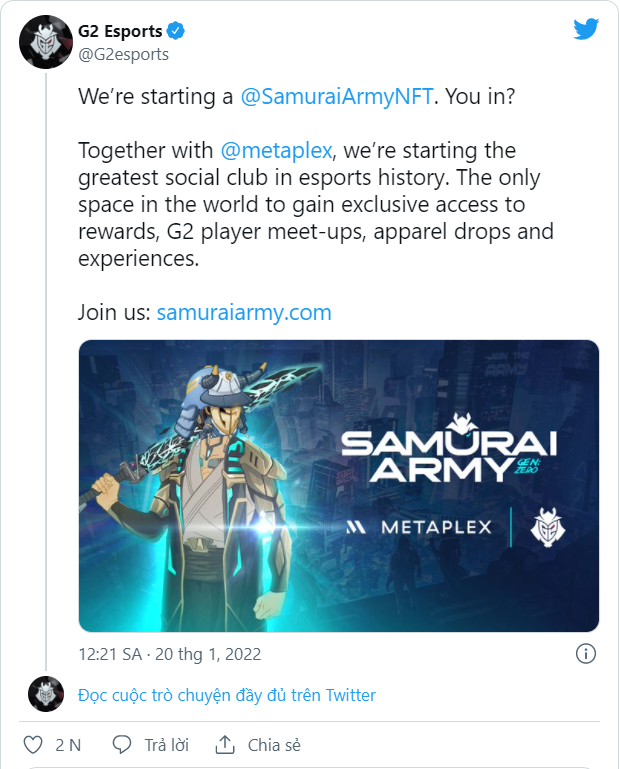This screenshot has width=620, height=769.
Task: Like the tweet with the heart icon
Action: pos(32,745)
